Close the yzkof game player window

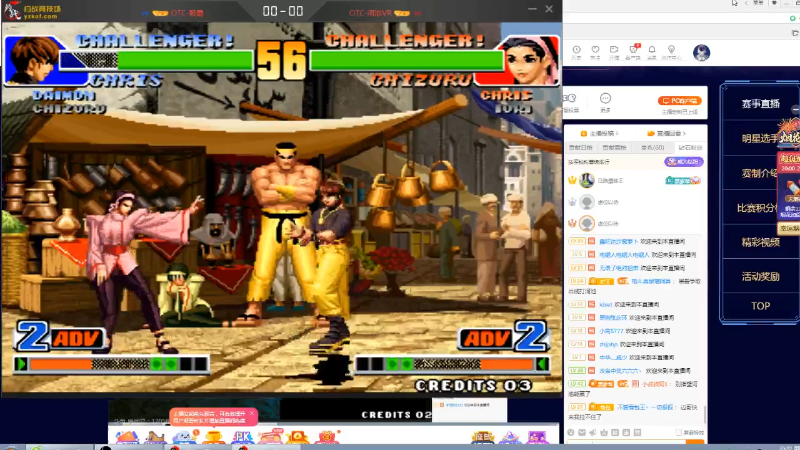(549, 9)
